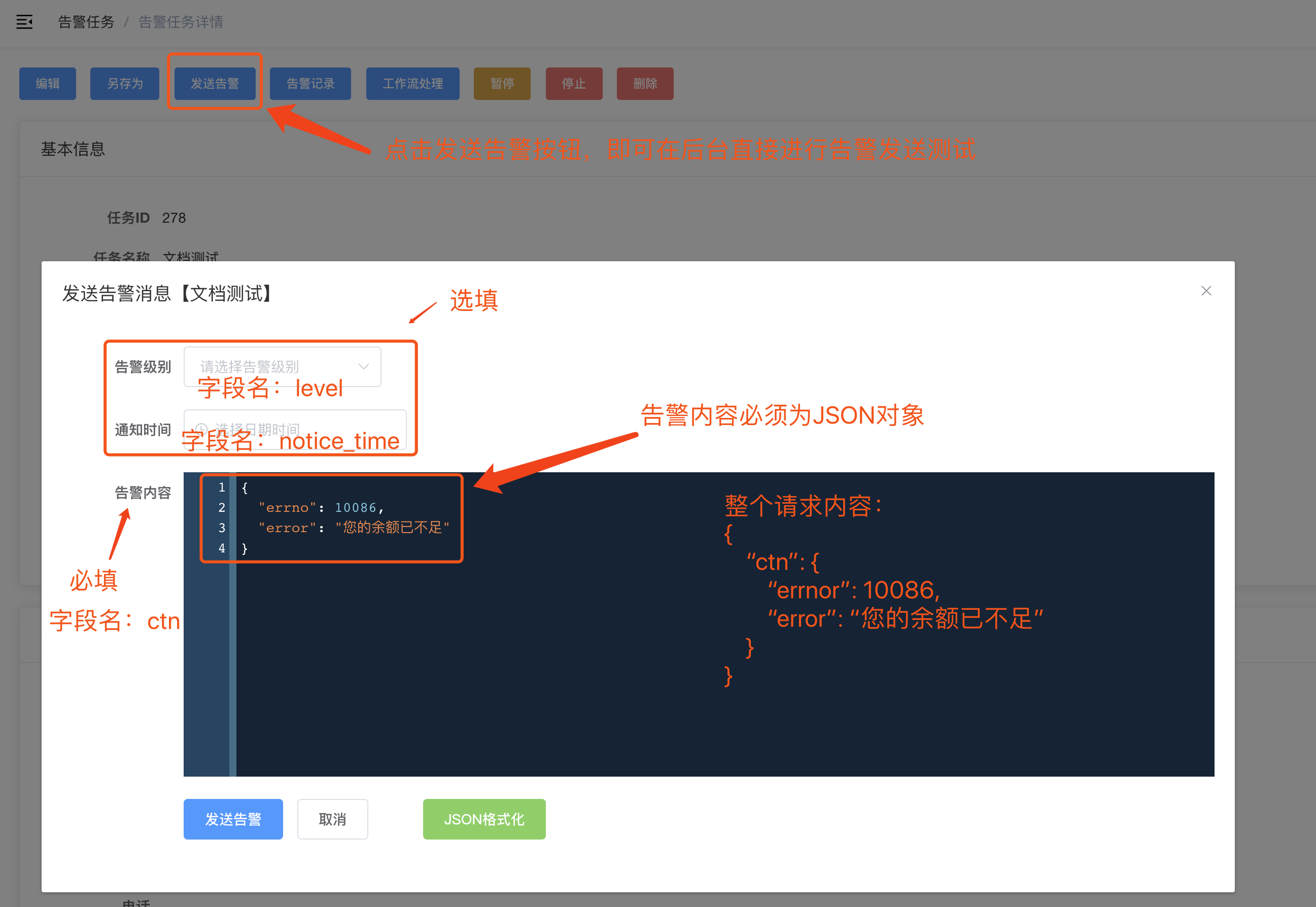Click the notice time date picker field
This screenshot has width=1316, height=907.
click(x=295, y=429)
